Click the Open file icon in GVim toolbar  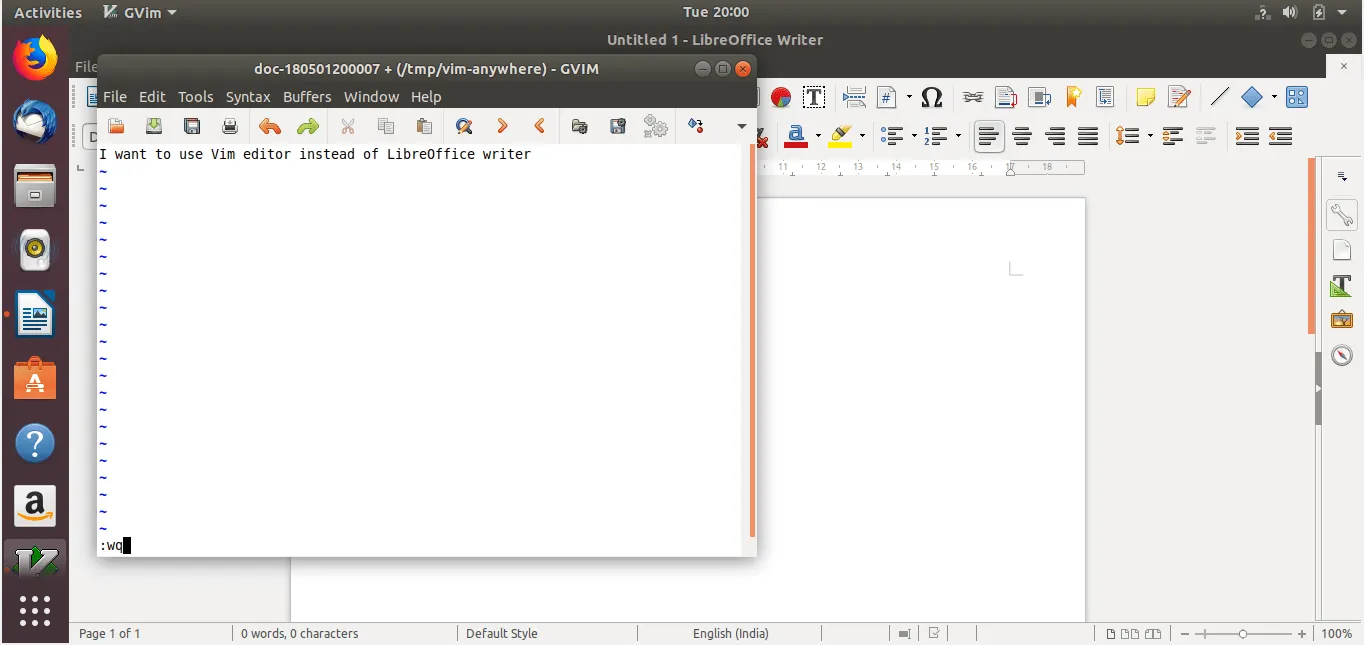(116, 126)
